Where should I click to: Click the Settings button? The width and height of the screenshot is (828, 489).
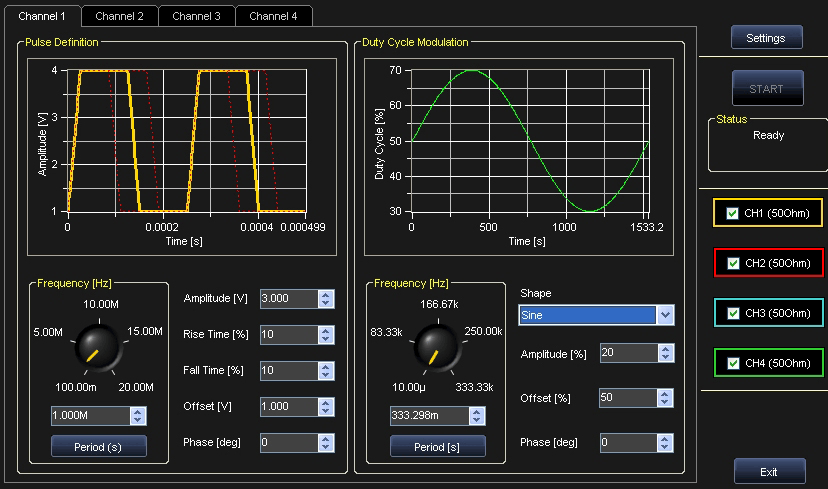tap(767, 38)
